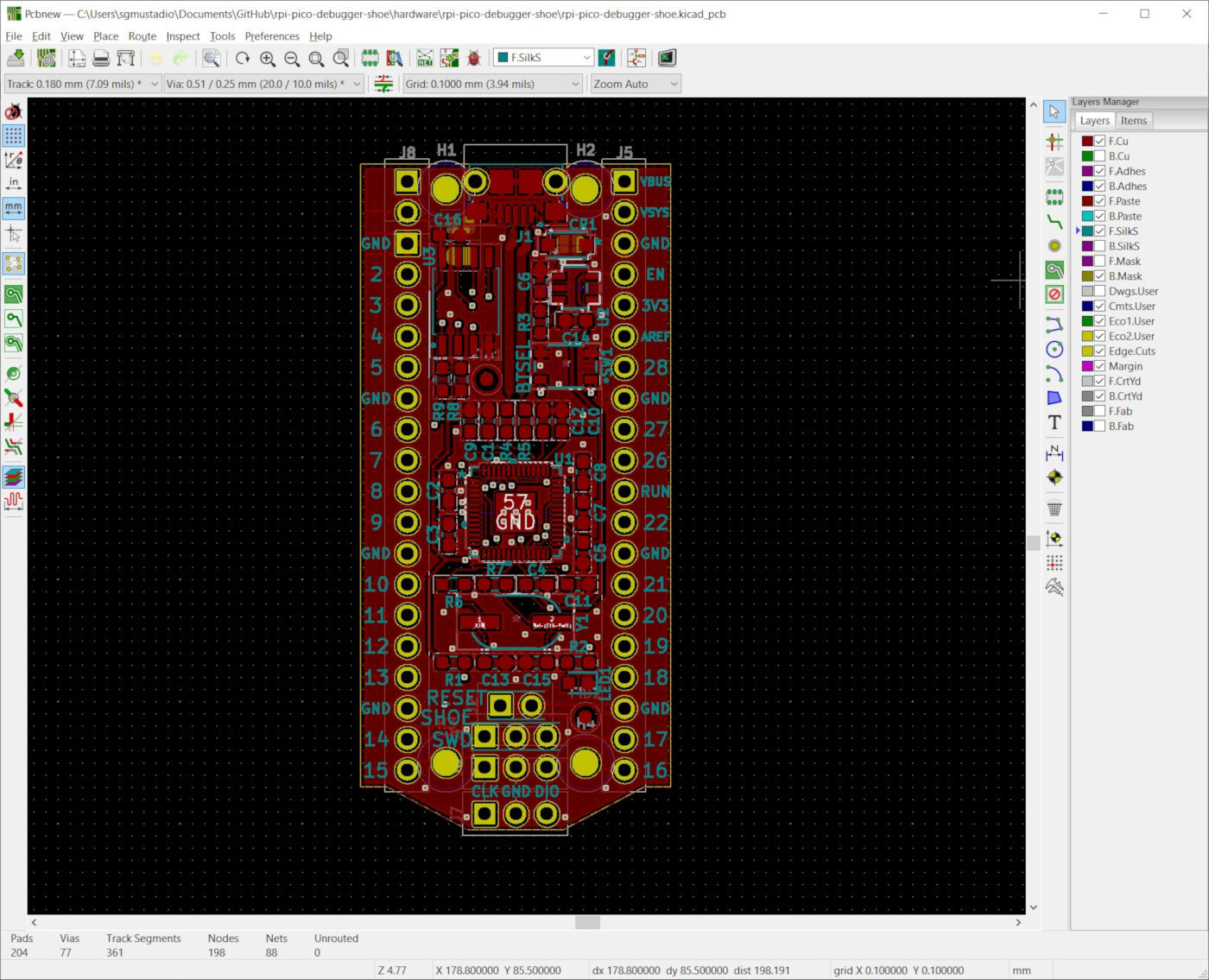Select the Add Filled Zones tool

point(1054,269)
